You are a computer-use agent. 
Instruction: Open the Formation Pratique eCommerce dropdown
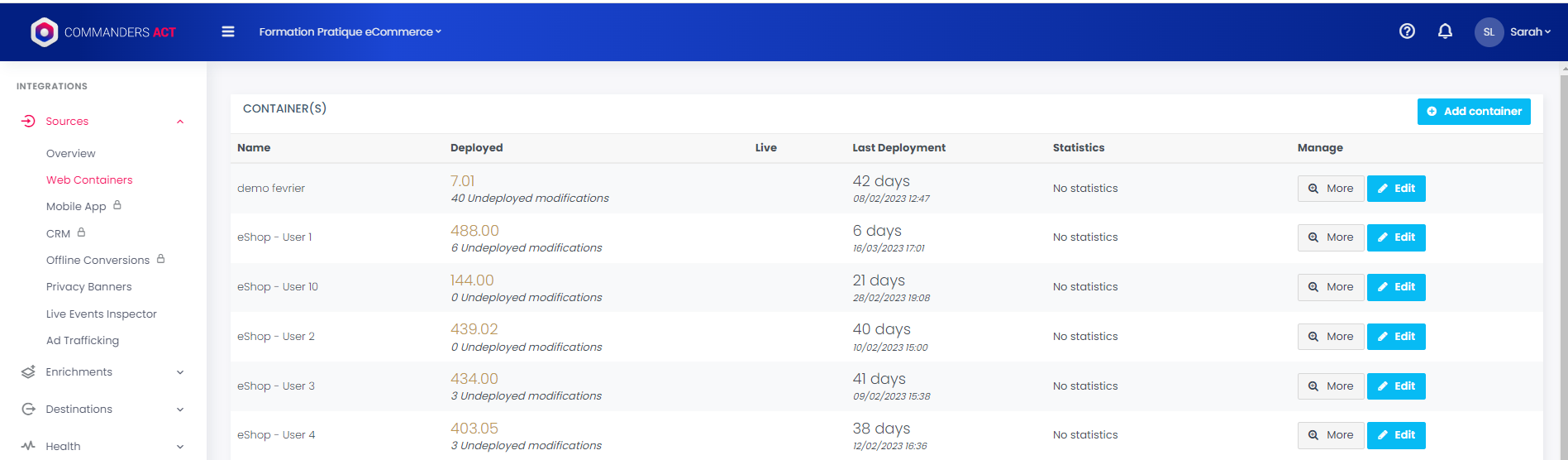coord(350,32)
